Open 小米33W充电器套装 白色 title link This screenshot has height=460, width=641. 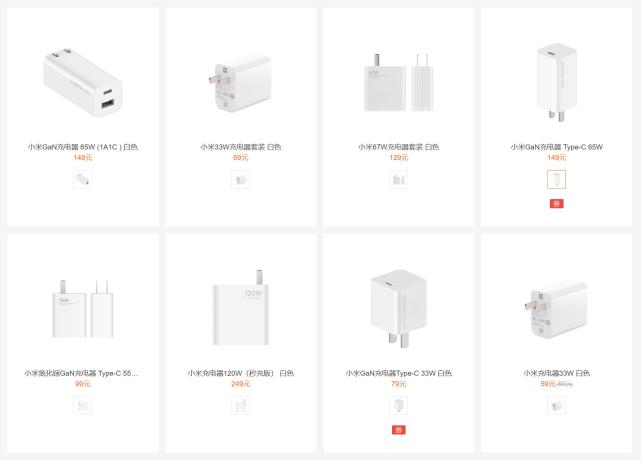[241, 147]
